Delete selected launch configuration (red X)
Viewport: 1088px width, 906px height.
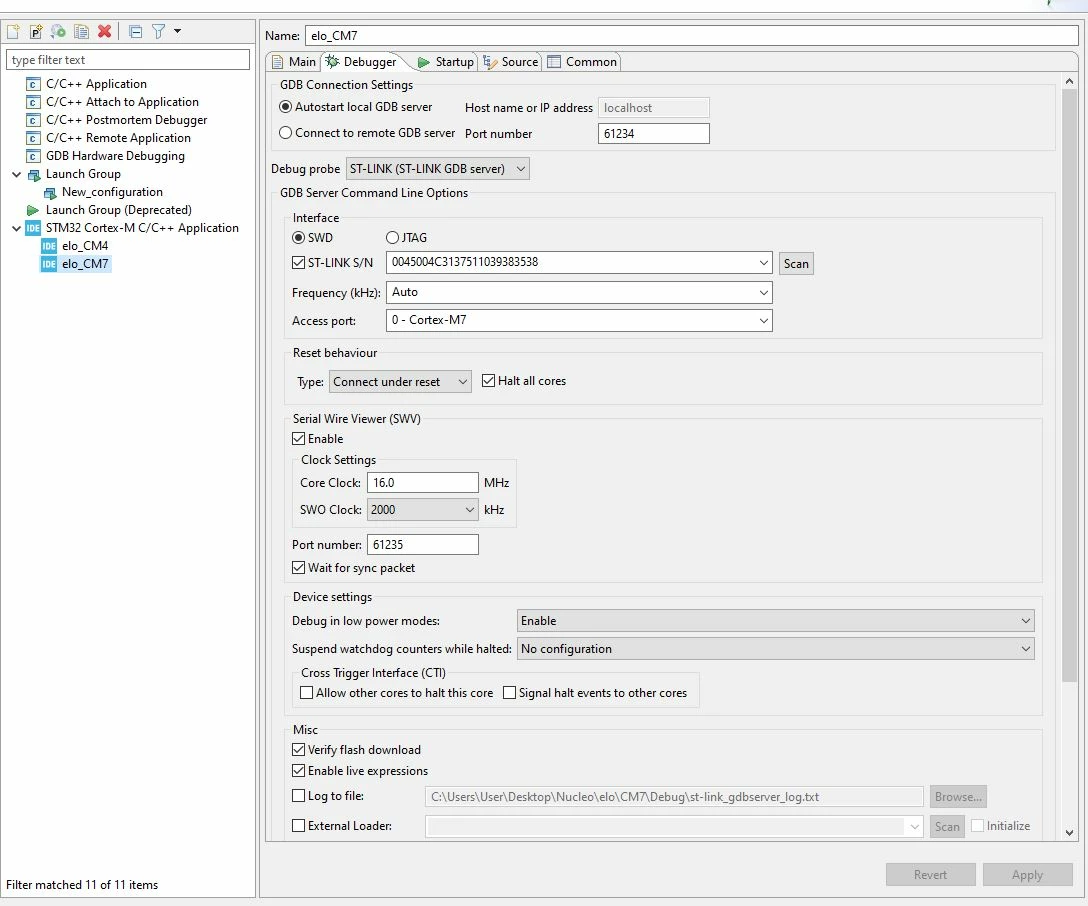pyautogui.click(x=105, y=31)
